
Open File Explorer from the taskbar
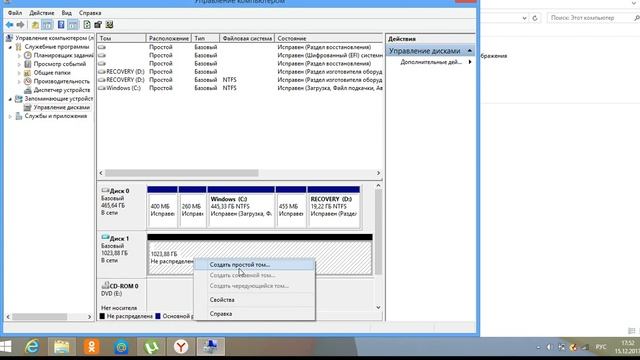coord(62,347)
